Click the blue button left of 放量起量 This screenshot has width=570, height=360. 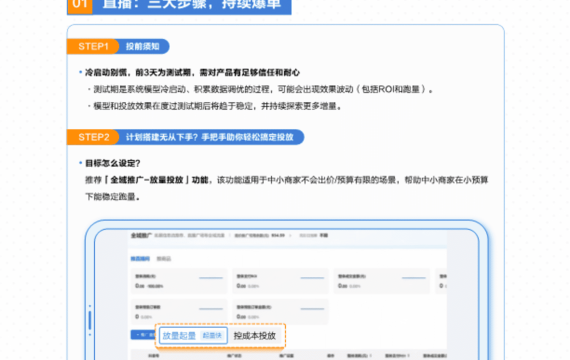click(143, 335)
